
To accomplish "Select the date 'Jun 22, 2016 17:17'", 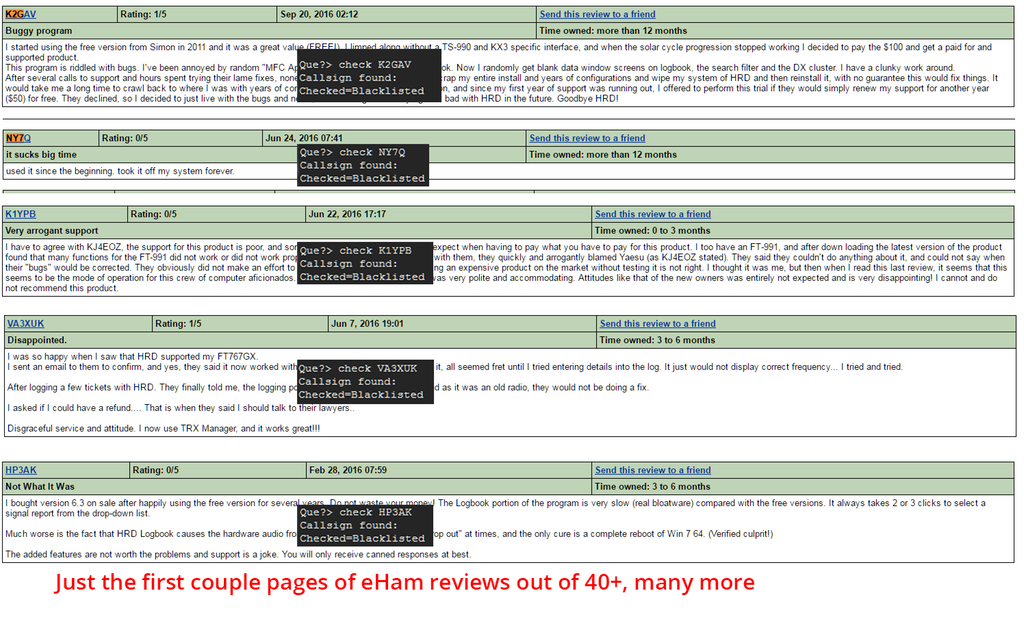I will pyautogui.click(x=347, y=214).
